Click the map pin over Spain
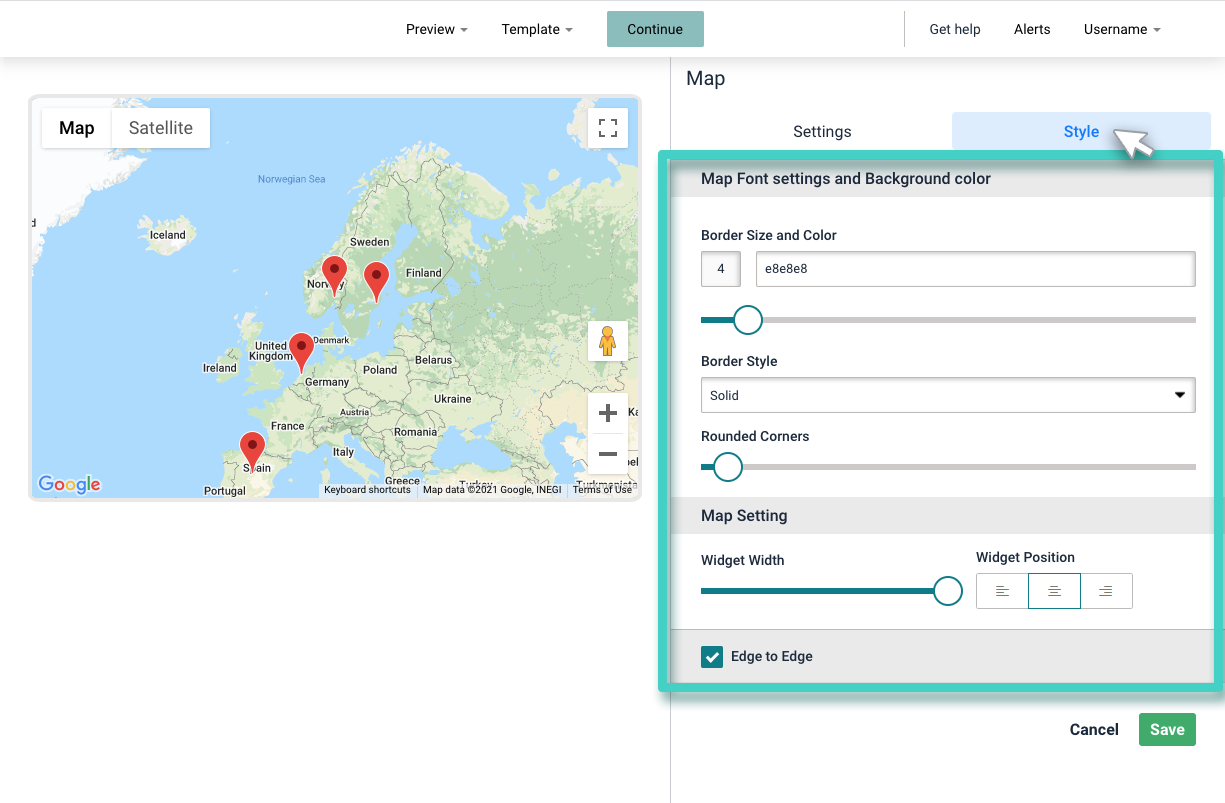This screenshot has height=803, width=1225. [x=253, y=451]
